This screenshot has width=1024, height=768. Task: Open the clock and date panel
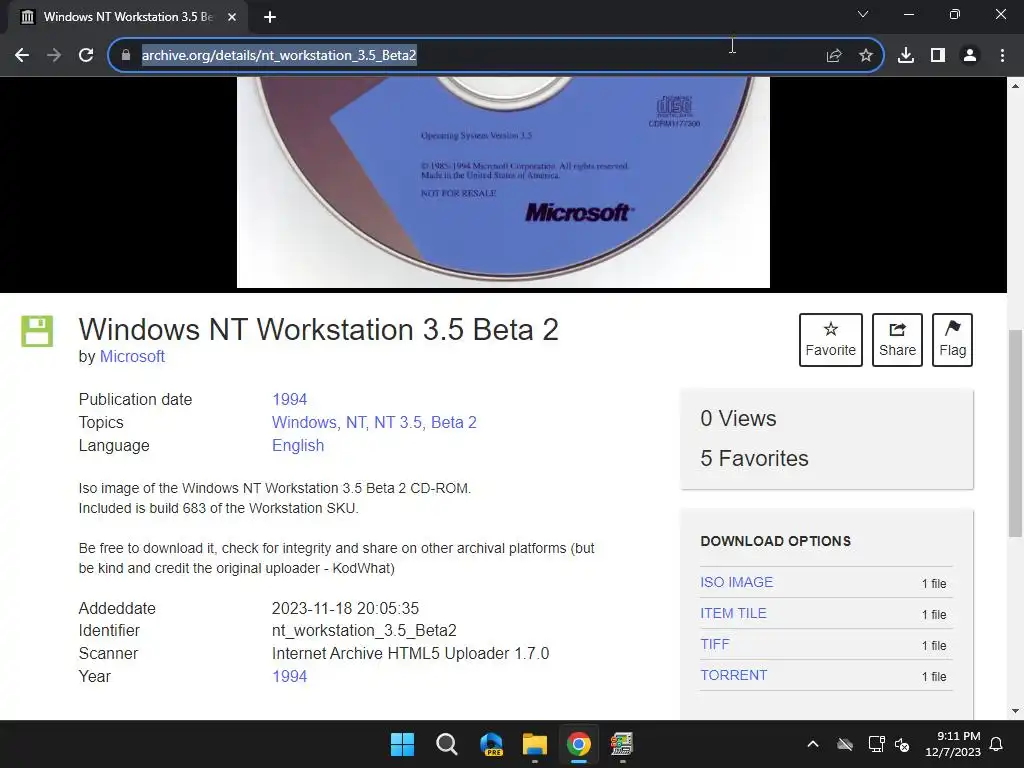[x=953, y=744]
